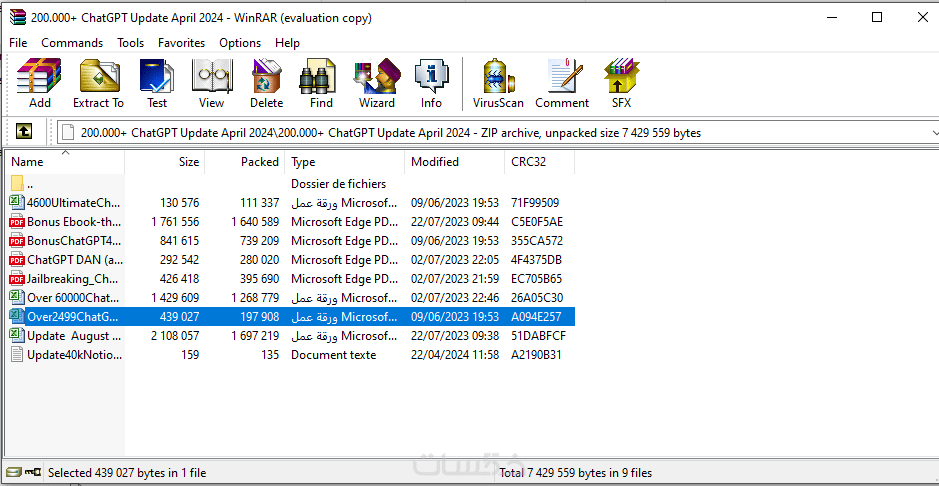
Task: Select the Update40kNotio... file name
Action: (x=75, y=355)
